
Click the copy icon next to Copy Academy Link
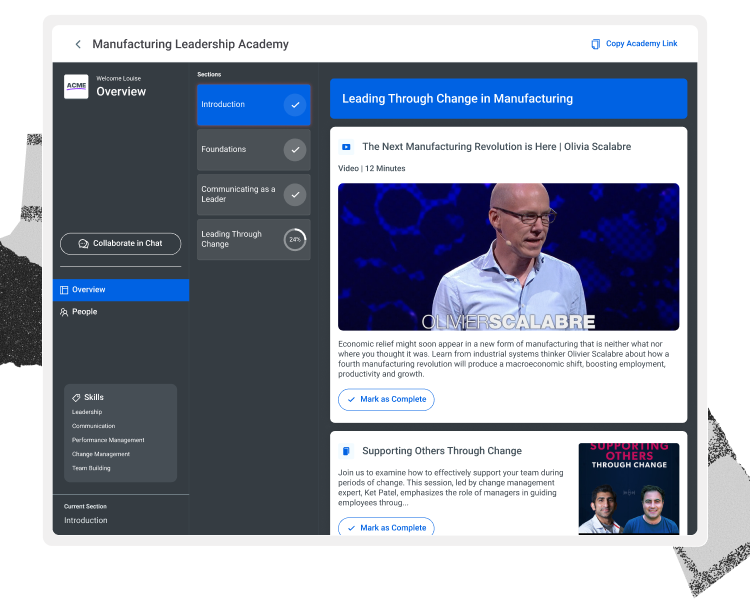pyautogui.click(x=596, y=44)
